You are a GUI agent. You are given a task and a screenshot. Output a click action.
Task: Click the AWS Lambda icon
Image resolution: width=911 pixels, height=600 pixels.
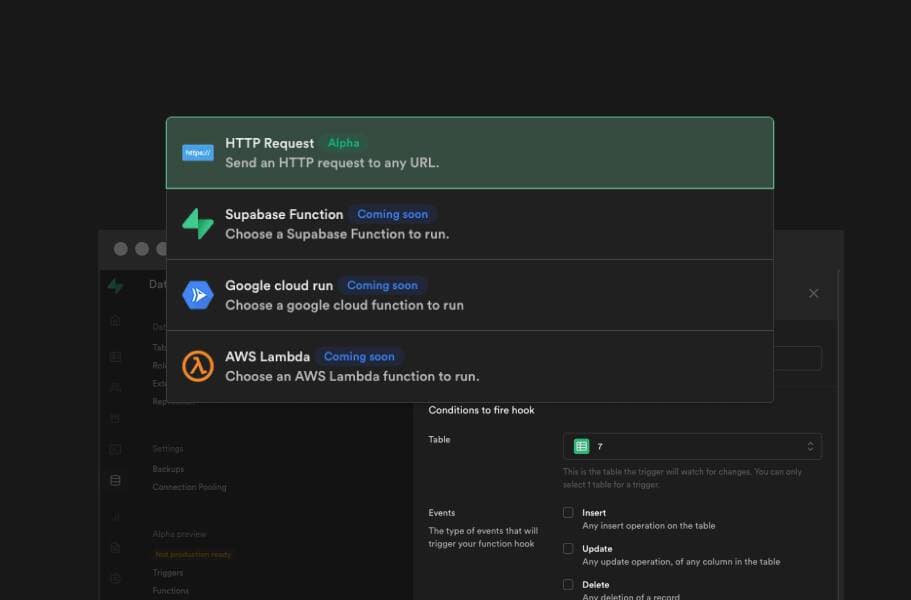click(196, 365)
